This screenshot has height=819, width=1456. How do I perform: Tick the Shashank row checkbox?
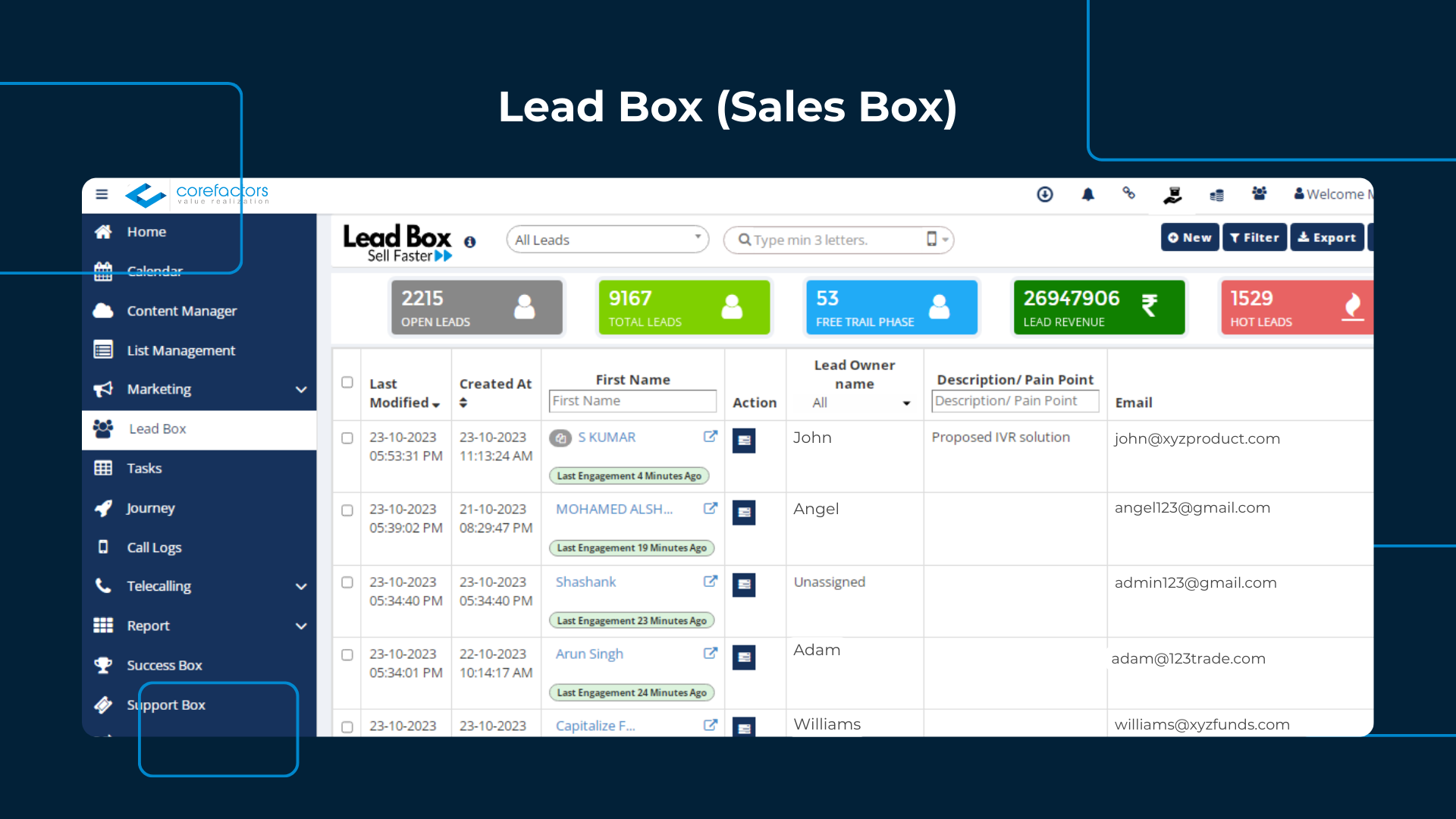[347, 582]
